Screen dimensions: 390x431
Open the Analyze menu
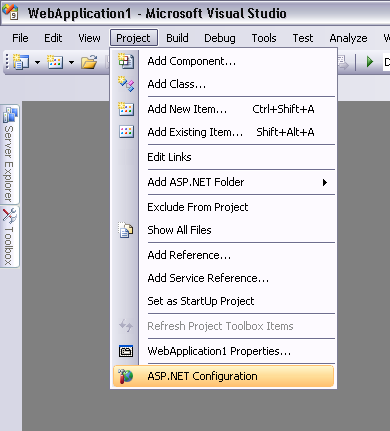[348, 38]
